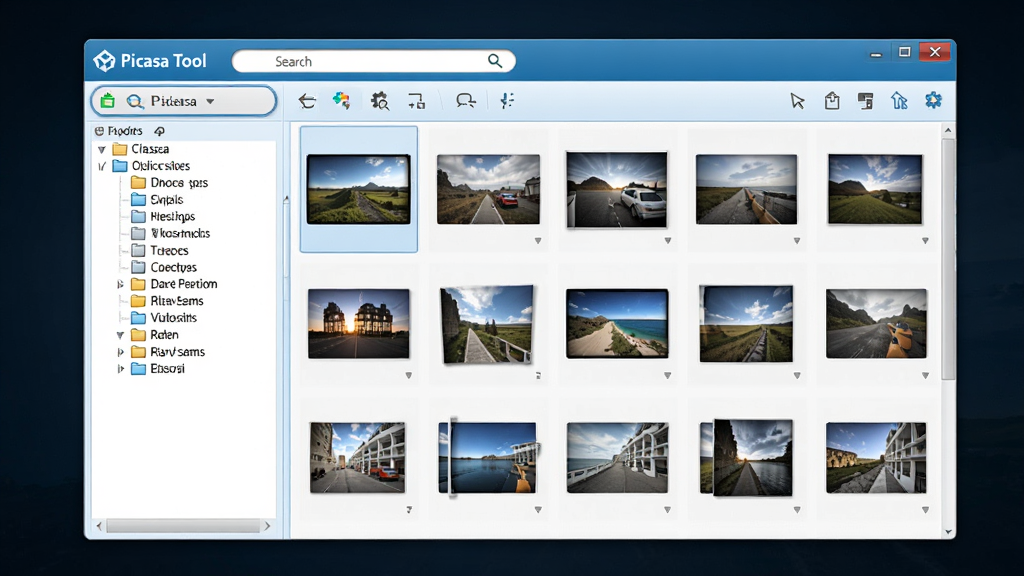Open the dropdown arrow below the white car photo

click(x=667, y=240)
